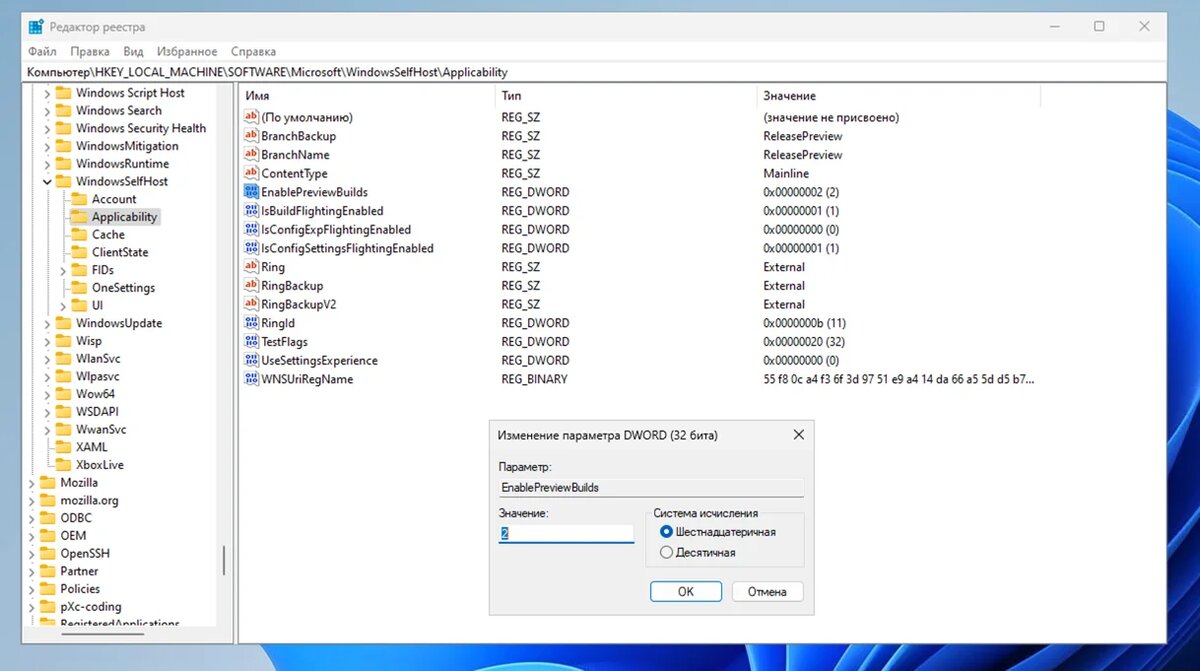Expand the Windows Search tree node

coord(47,111)
